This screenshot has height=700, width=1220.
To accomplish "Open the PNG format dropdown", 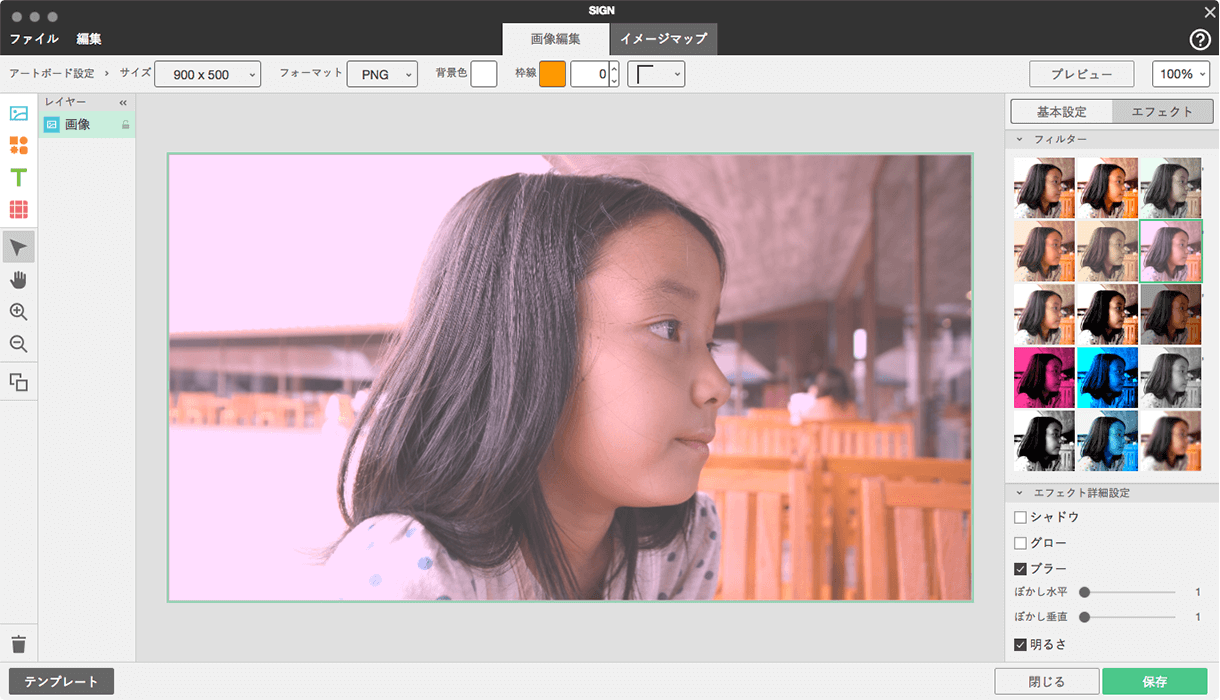I will click(382, 74).
